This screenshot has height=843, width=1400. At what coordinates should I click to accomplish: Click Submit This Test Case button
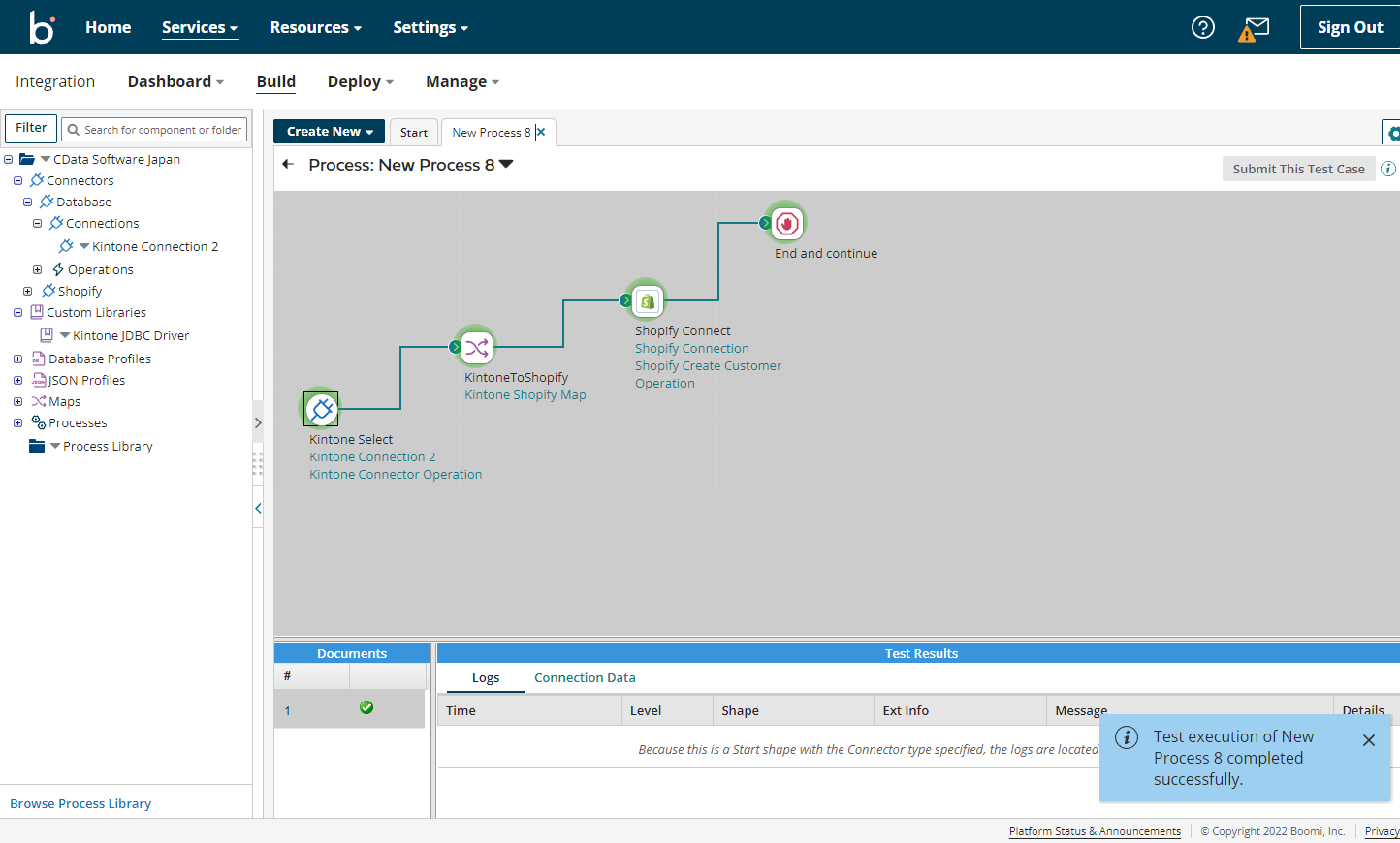[x=1298, y=169]
